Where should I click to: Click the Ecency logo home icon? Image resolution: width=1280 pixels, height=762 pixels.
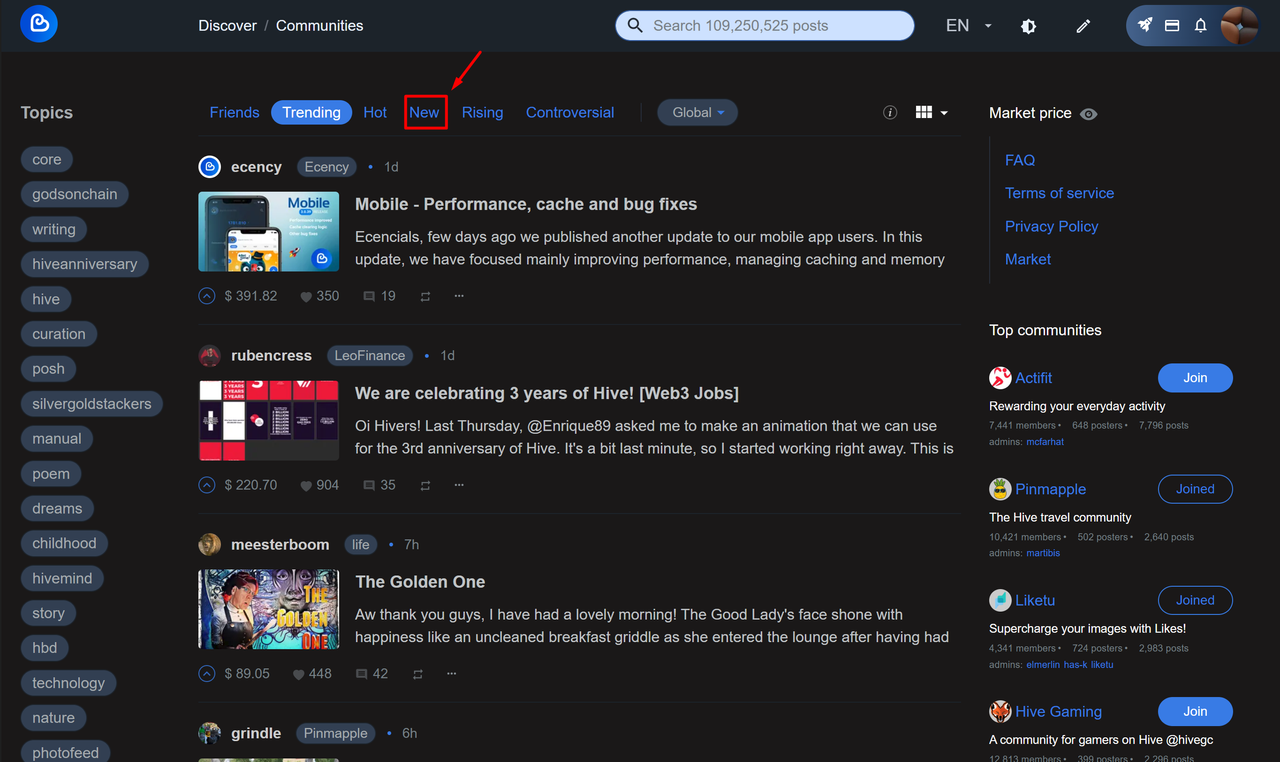(39, 24)
